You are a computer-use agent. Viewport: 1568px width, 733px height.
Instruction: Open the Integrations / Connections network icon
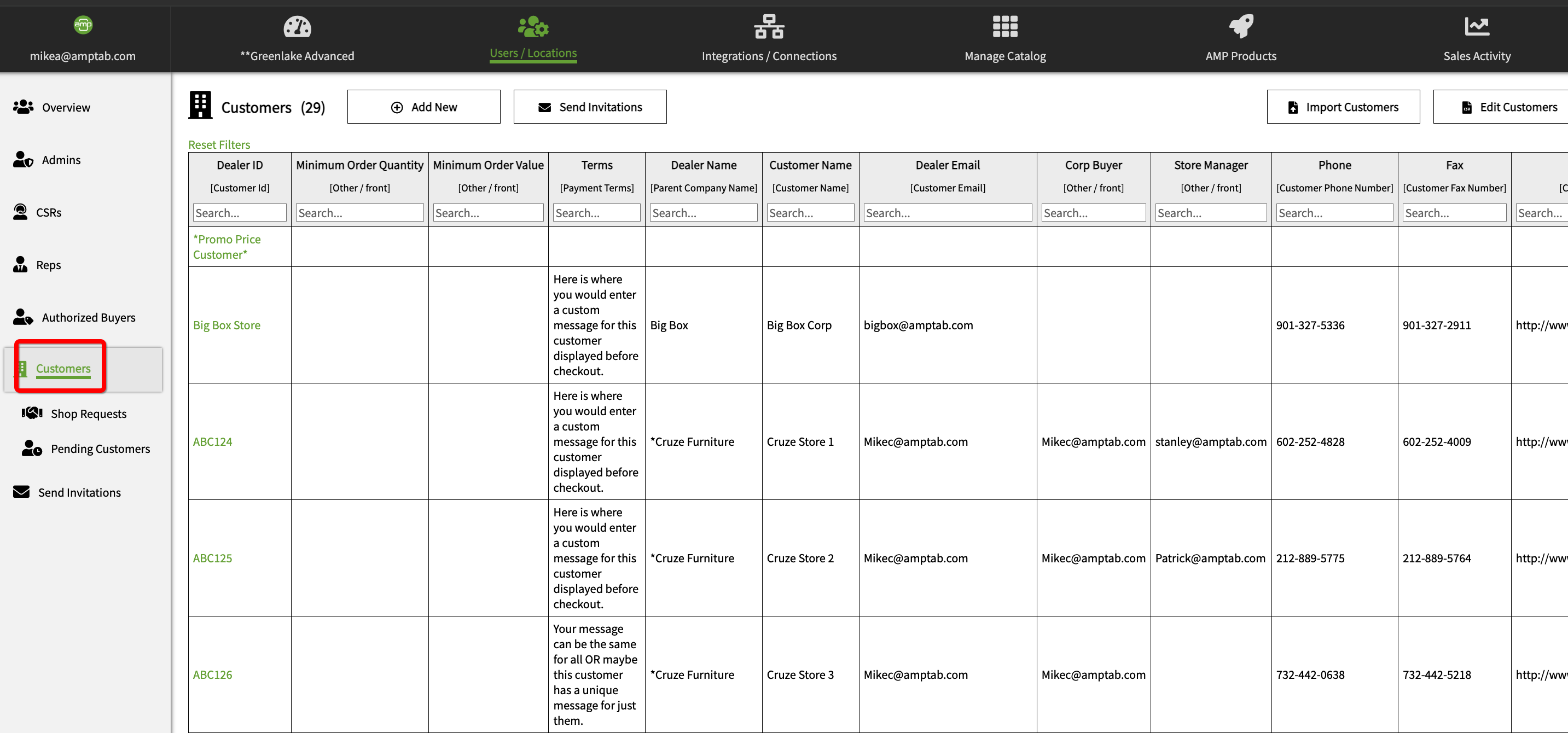769,27
